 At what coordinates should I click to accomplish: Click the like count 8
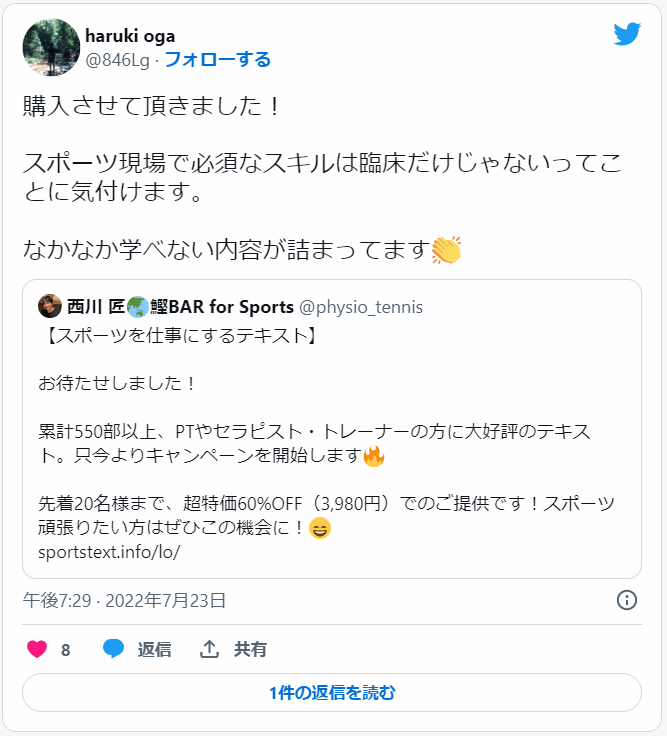[65, 649]
